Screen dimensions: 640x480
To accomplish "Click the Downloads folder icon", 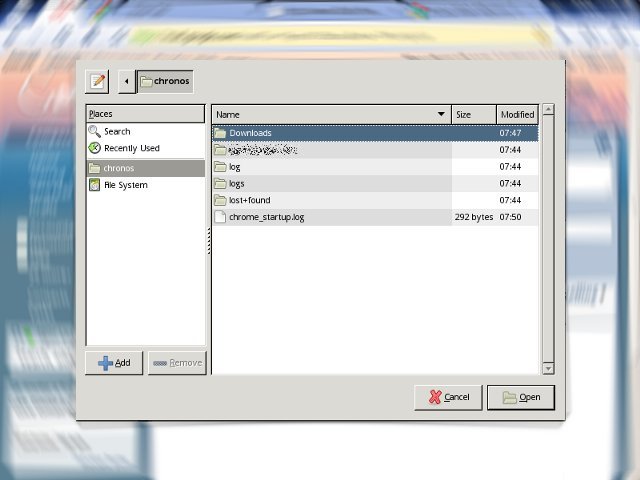I will [x=220, y=133].
